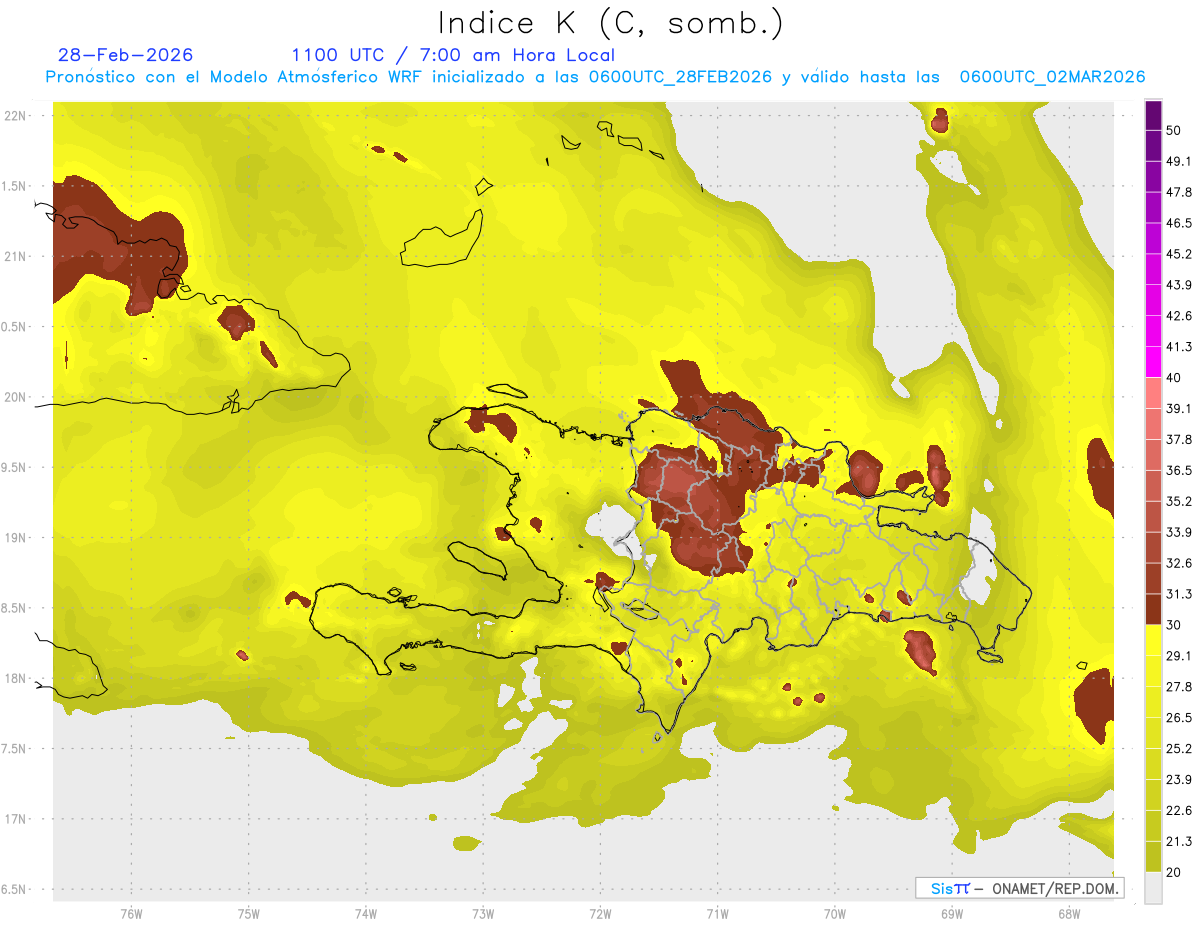This screenshot has height=927, width=1200.
Task: Click the '22.6' color scale label
Action: point(1179,811)
